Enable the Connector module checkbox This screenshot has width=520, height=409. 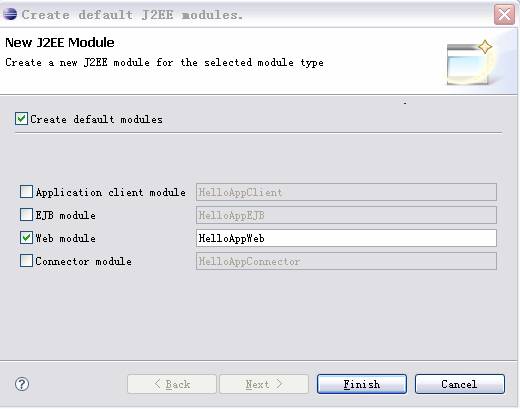pos(26,261)
